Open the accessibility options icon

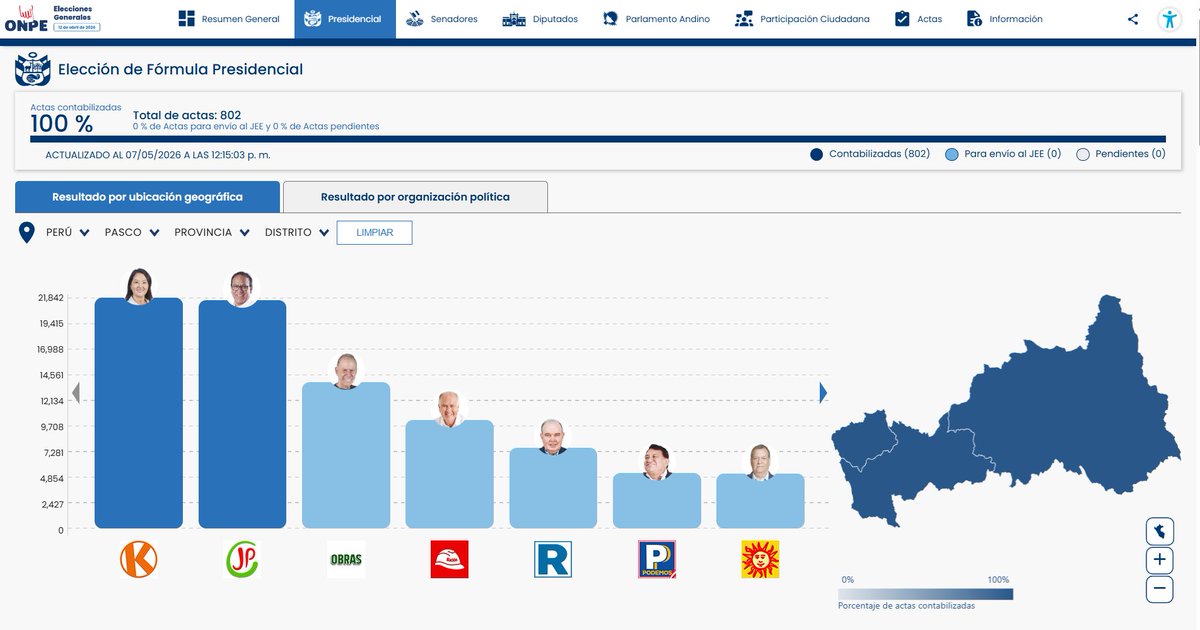pyautogui.click(x=1169, y=19)
